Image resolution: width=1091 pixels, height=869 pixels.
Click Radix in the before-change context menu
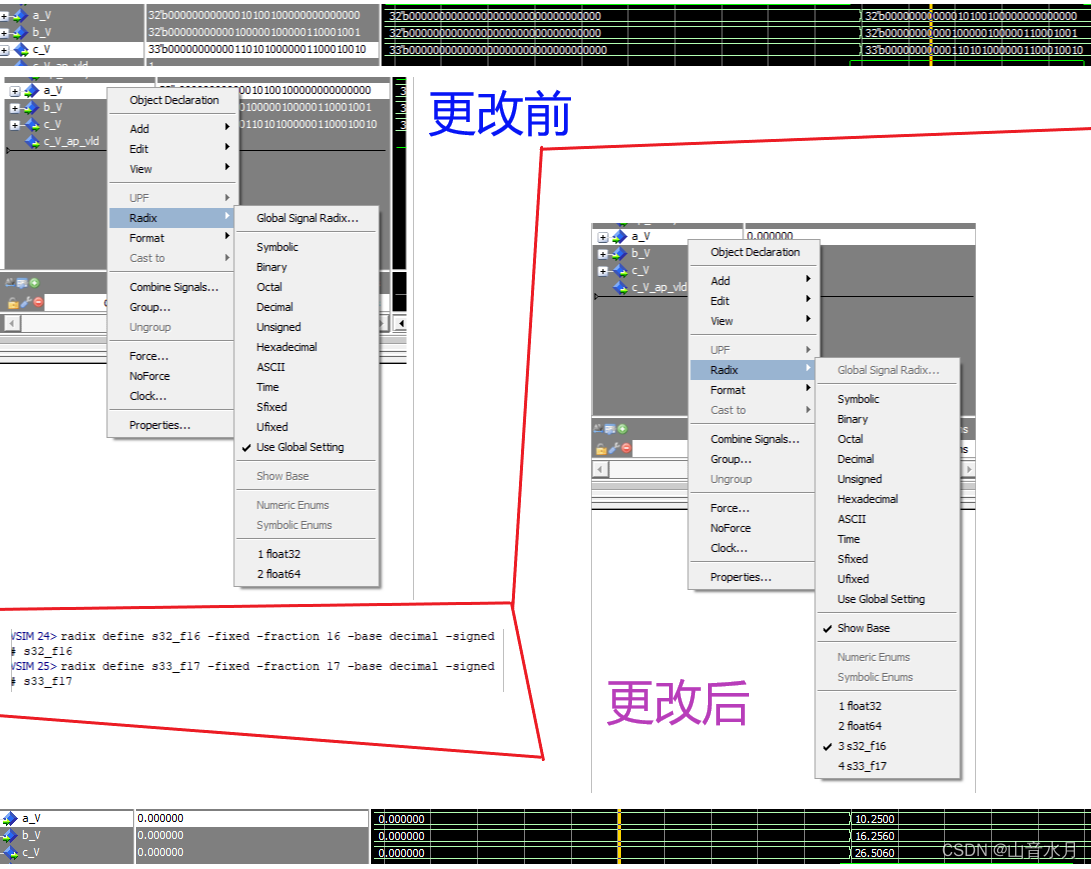coord(172,218)
